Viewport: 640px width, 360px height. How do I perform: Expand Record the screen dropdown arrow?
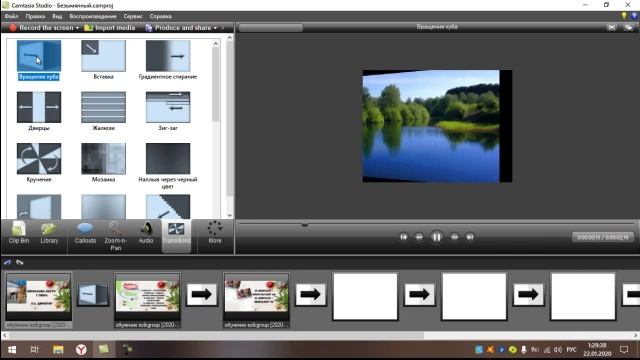click(x=77, y=28)
